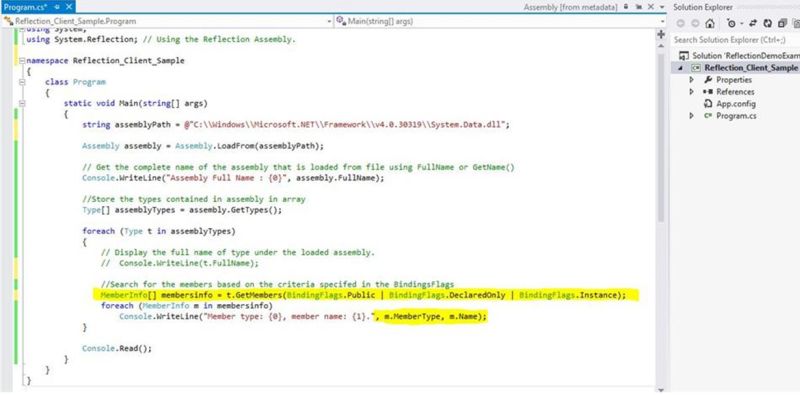Click Sync with Active Document icon
The width and height of the screenshot is (800, 395).
click(753, 23)
